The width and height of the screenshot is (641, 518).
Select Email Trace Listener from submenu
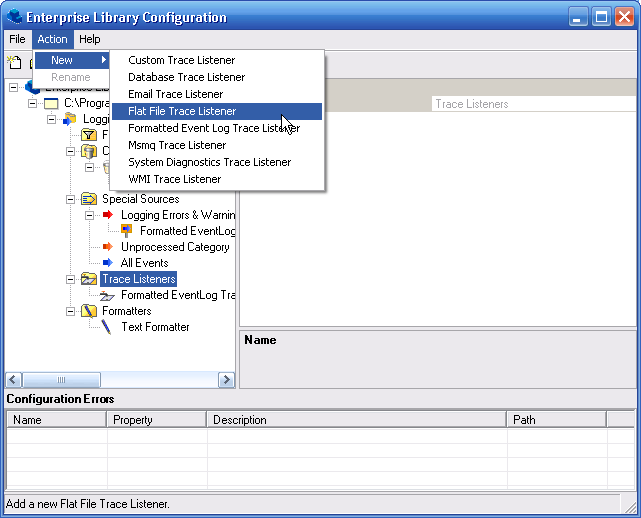(175, 94)
